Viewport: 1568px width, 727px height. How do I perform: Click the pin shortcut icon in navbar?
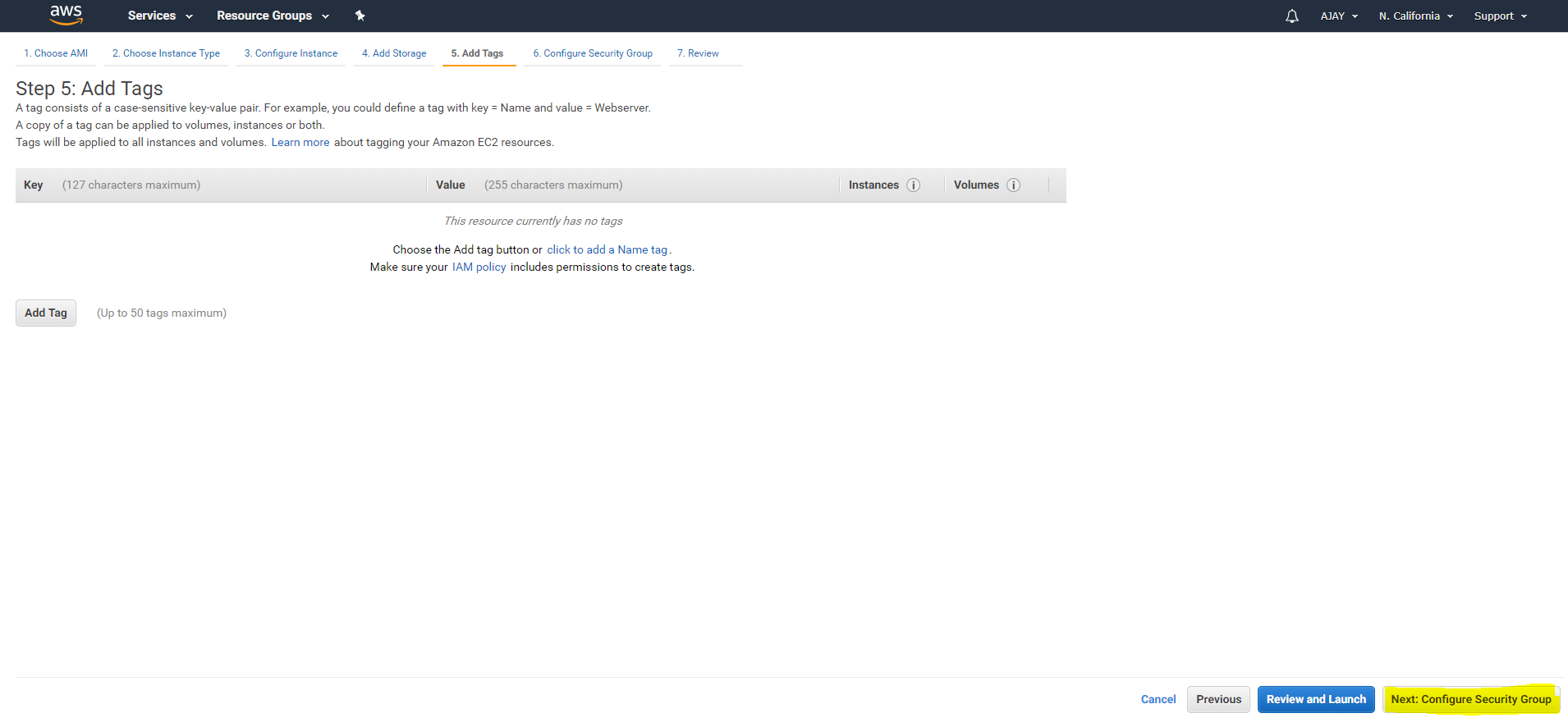pos(360,16)
